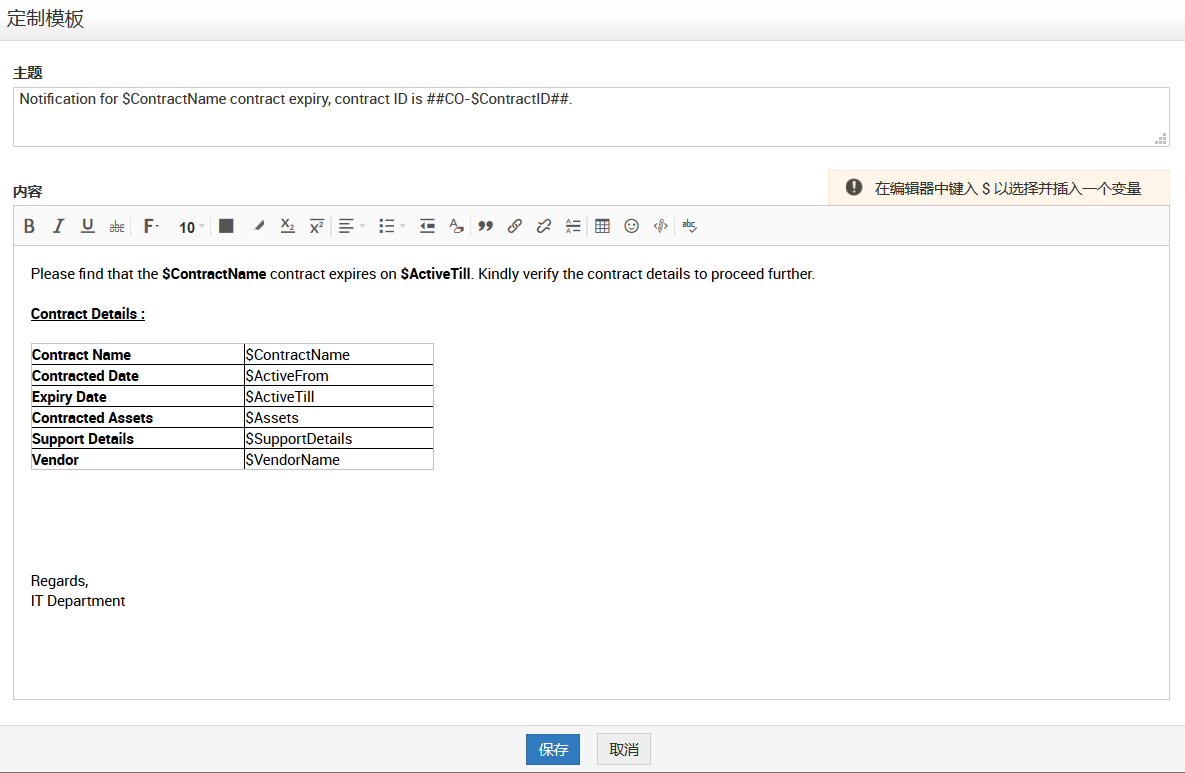This screenshot has height=773, width=1185.
Task: Click the 'Support Details' table cell
Action: point(138,439)
